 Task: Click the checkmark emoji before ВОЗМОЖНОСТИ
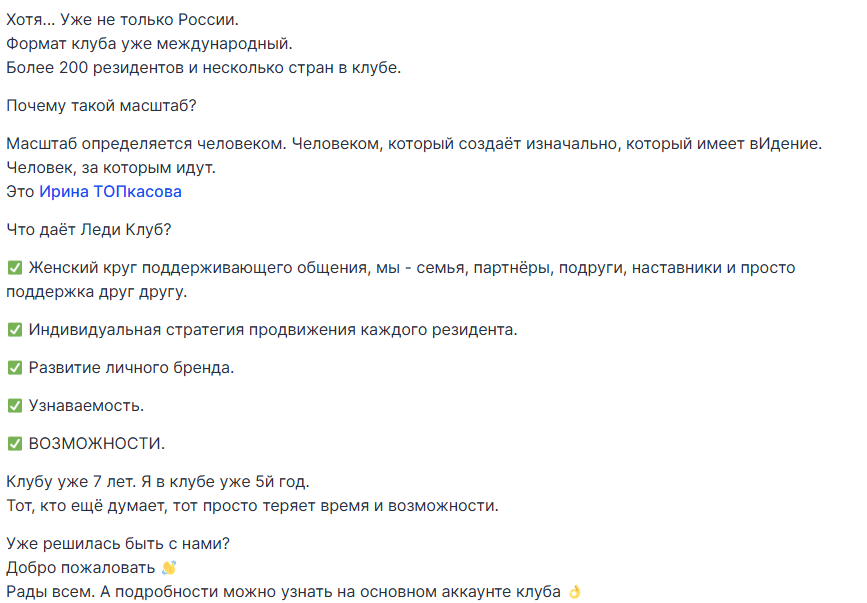15,443
